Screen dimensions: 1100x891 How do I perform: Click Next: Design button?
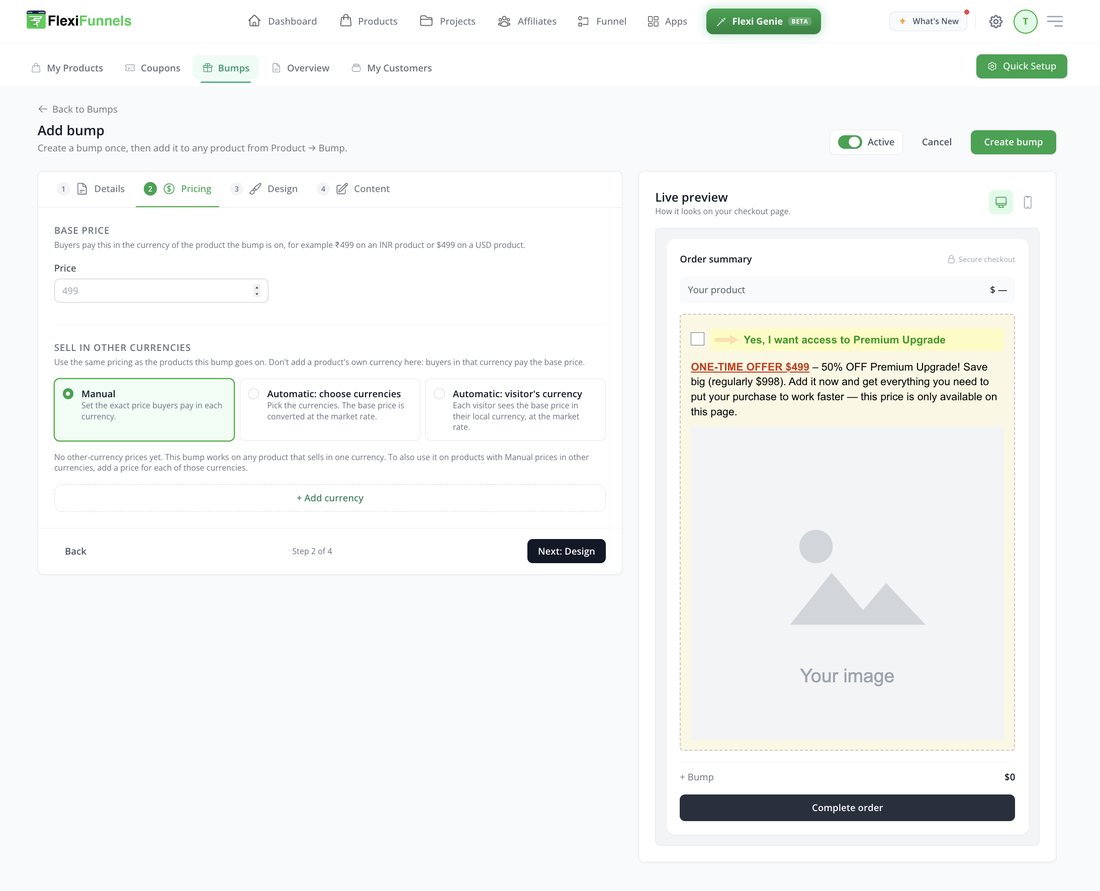566,551
